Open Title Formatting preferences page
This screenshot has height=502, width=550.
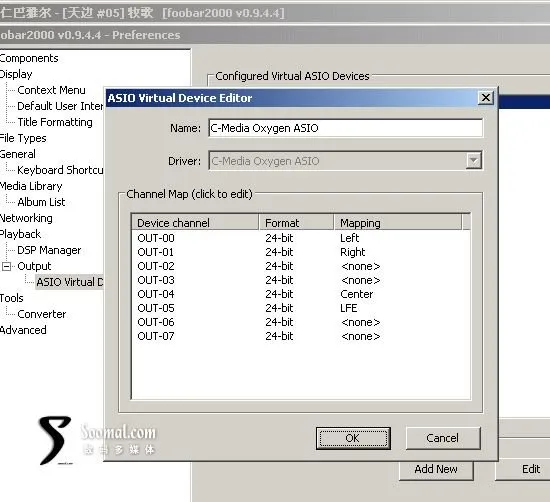click(55, 122)
